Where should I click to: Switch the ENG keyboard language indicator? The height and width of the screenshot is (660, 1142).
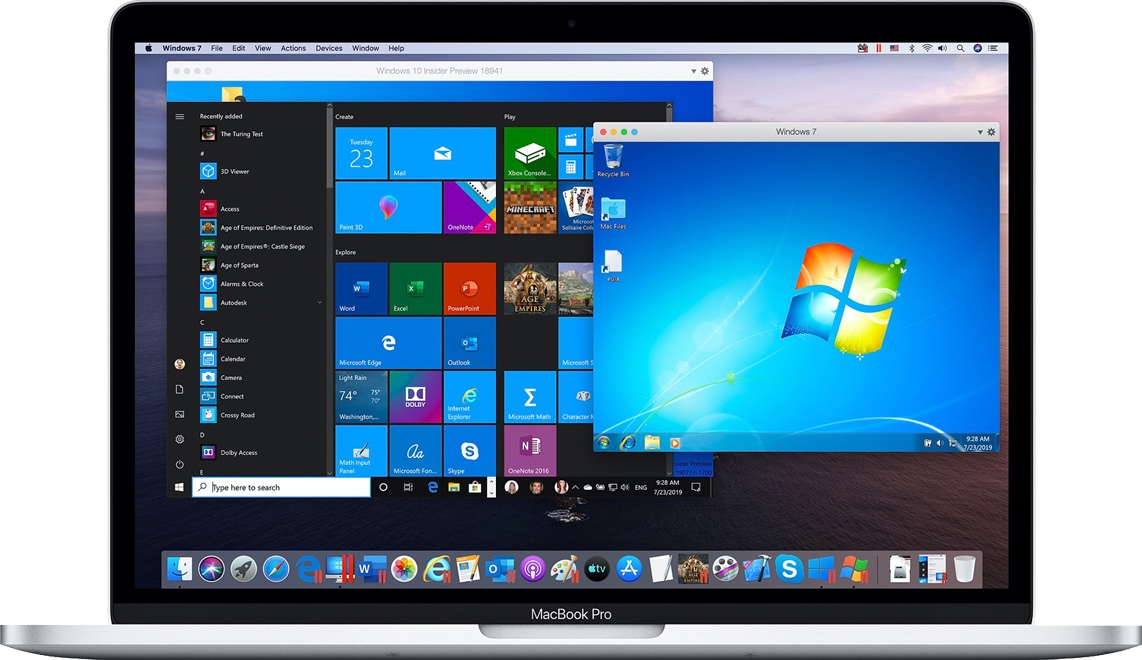pyautogui.click(x=641, y=488)
